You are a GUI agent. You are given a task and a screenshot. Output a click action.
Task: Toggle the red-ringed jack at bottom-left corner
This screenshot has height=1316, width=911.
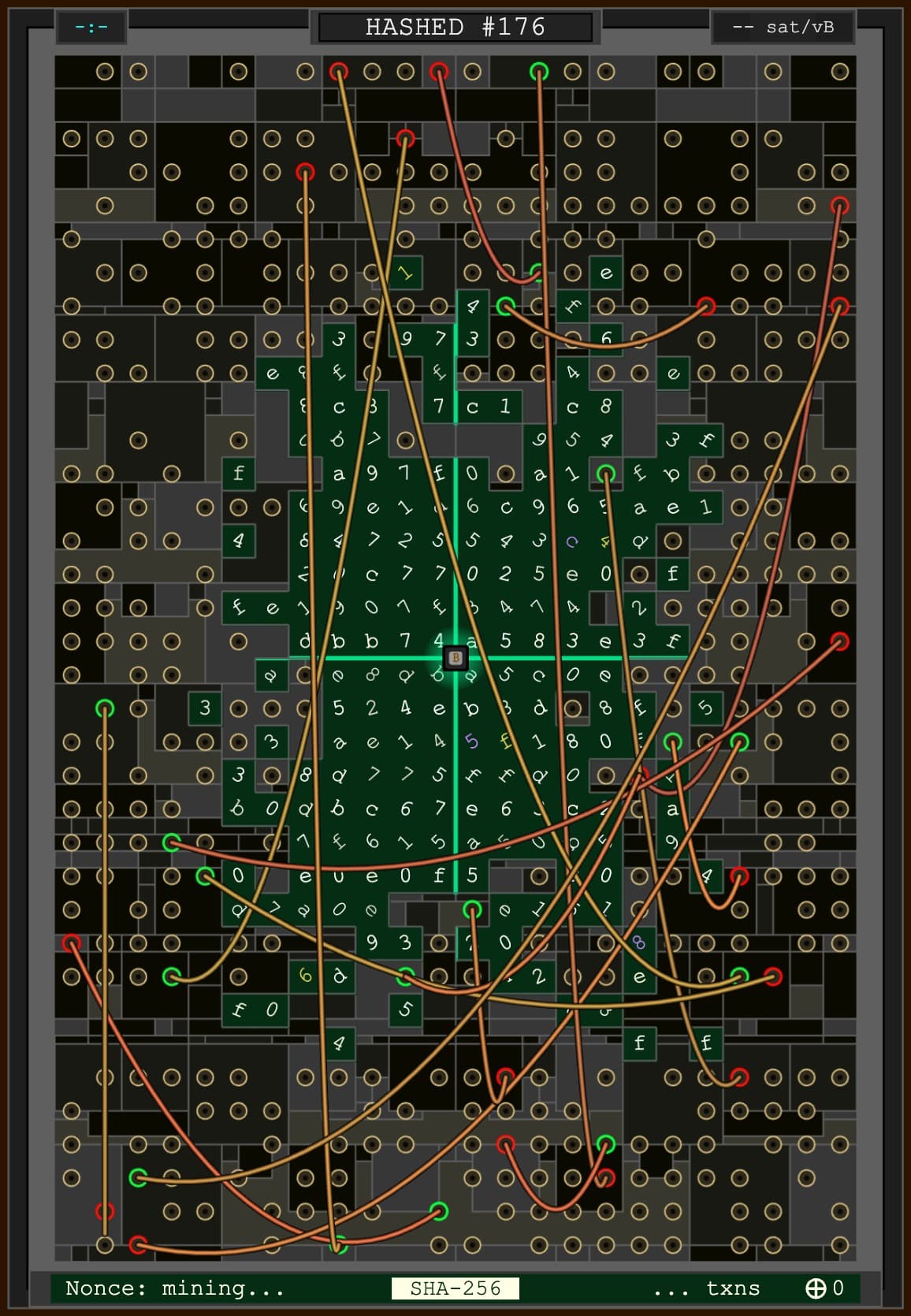click(138, 1245)
